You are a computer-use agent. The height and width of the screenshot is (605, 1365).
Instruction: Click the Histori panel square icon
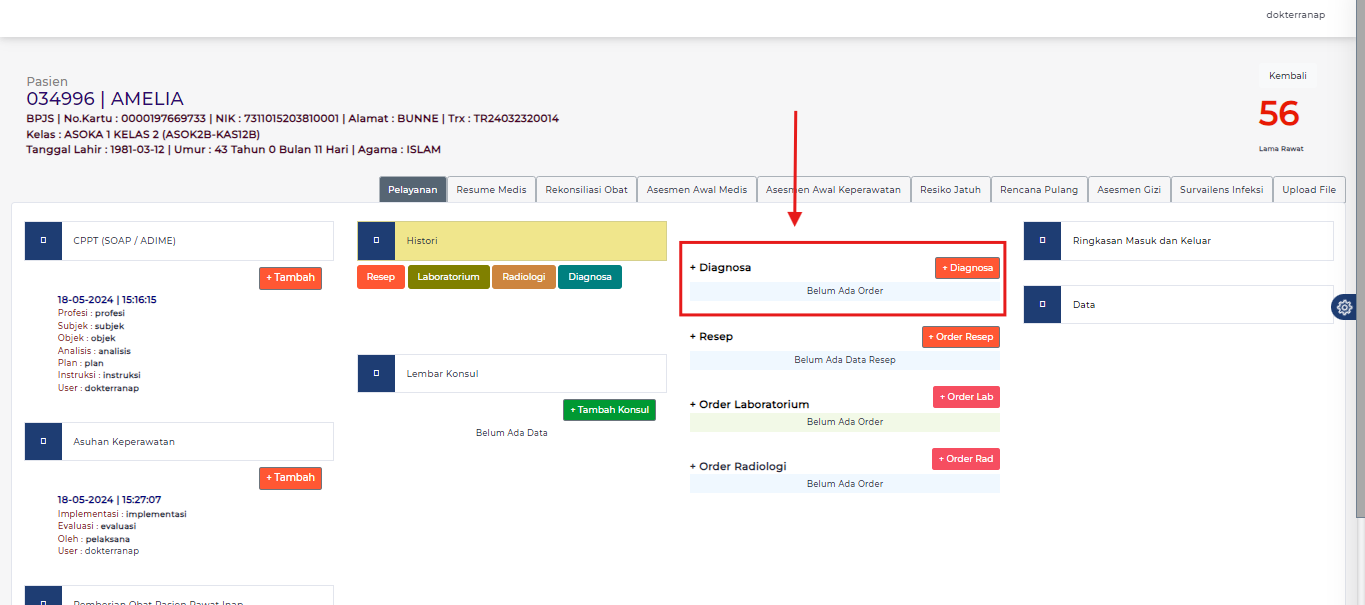pos(376,241)
